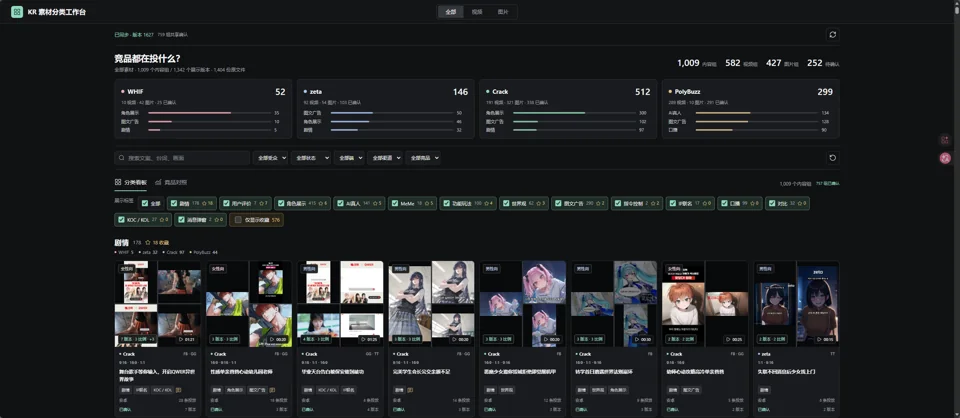
Task: Click the grid icon of 分类看板 tab
Action: coord(118,182)
